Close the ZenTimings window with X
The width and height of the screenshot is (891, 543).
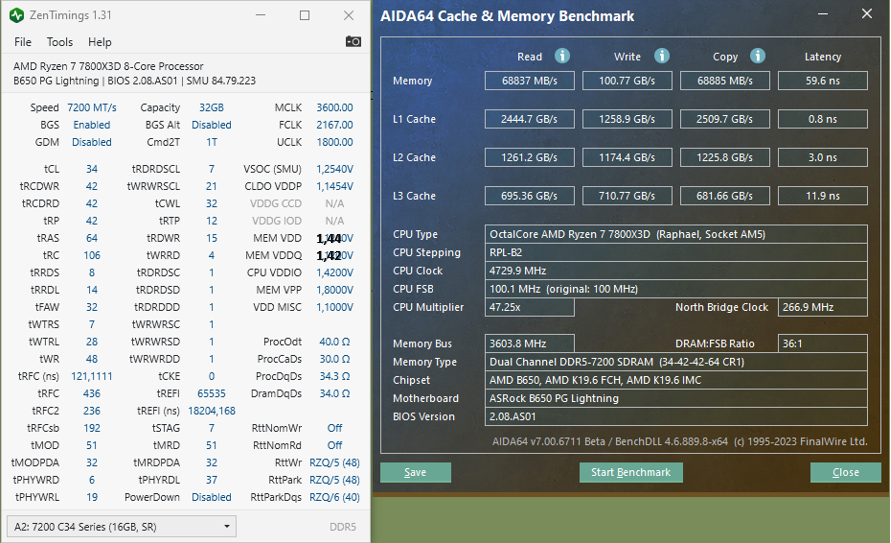pyautogui.click(x=349, y=15)
